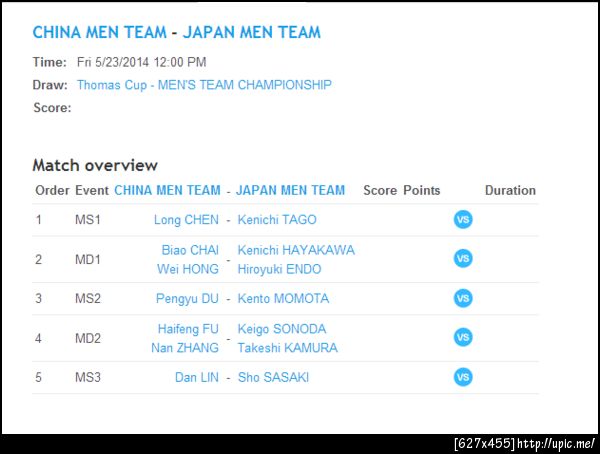Click the VS icon for Long CHEN match
The image size is (600, 454).
(463, 220)
